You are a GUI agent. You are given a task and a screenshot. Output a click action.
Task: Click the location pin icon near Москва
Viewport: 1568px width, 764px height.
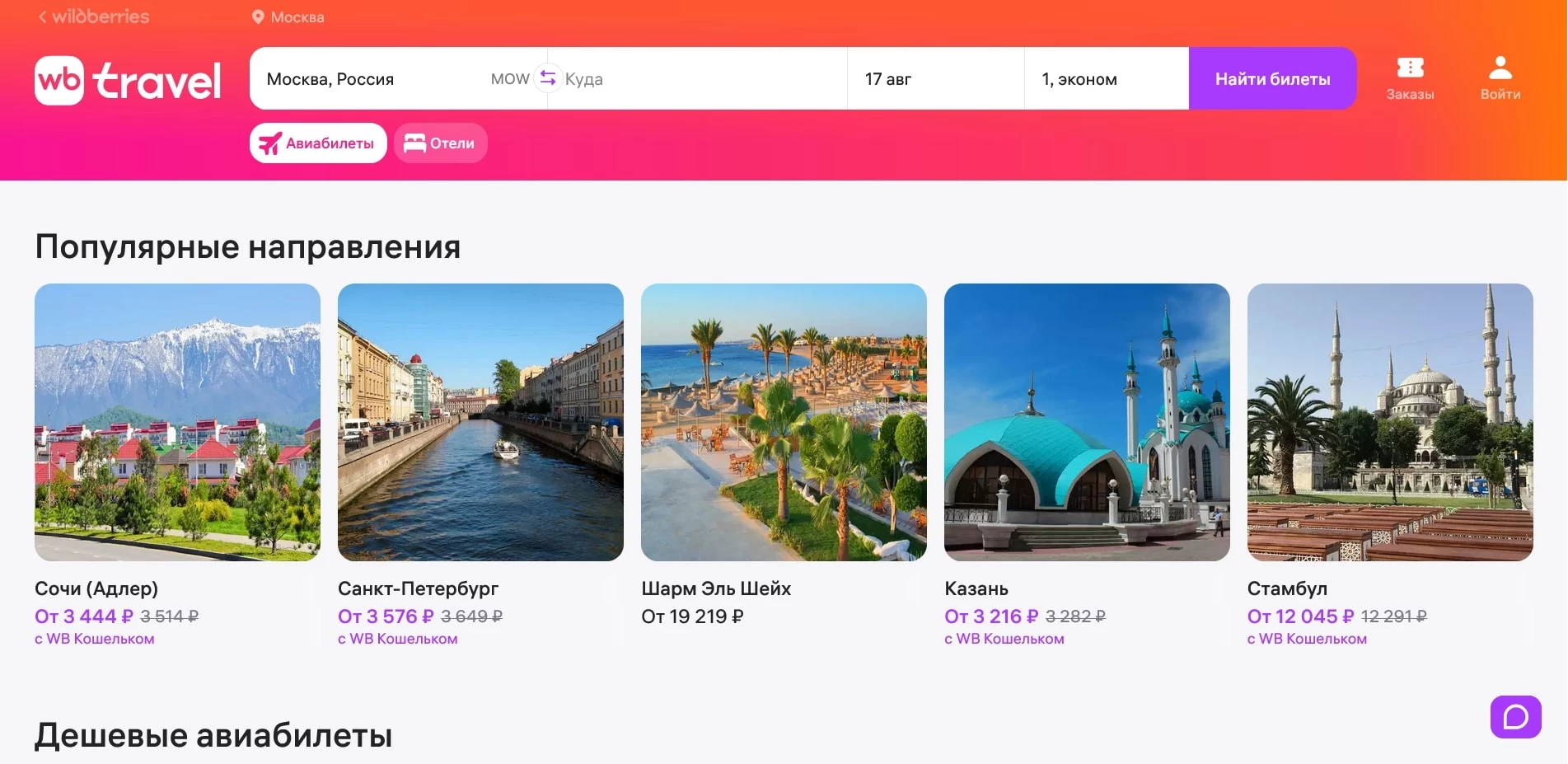click(257, 16)
